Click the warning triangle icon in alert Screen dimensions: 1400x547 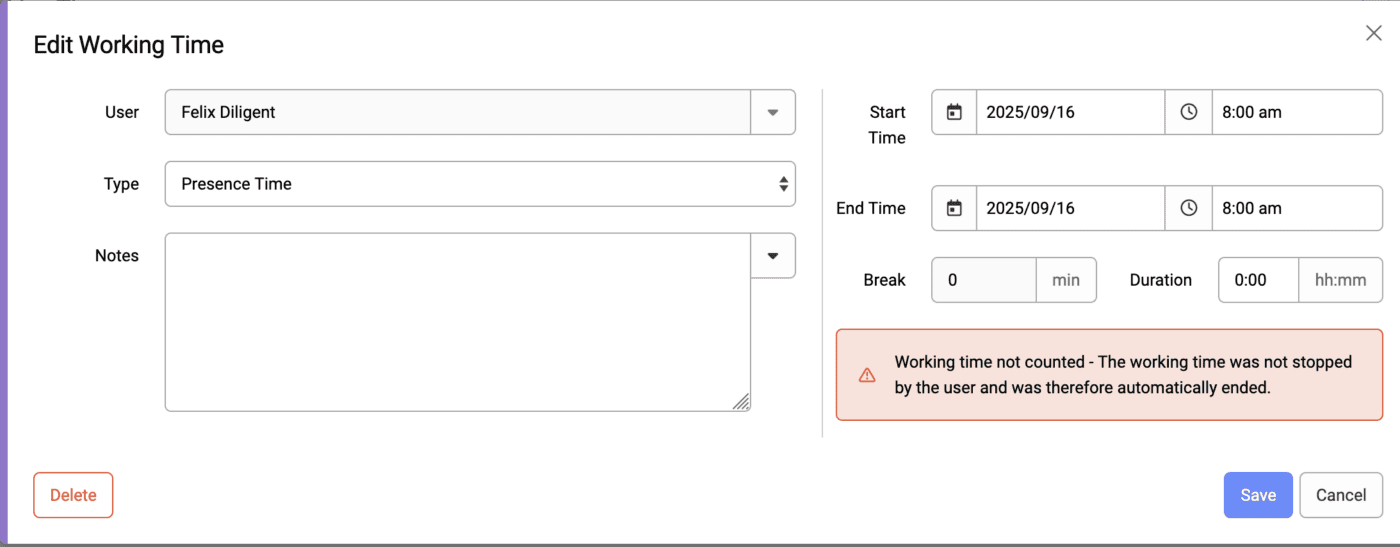point(867,375)
